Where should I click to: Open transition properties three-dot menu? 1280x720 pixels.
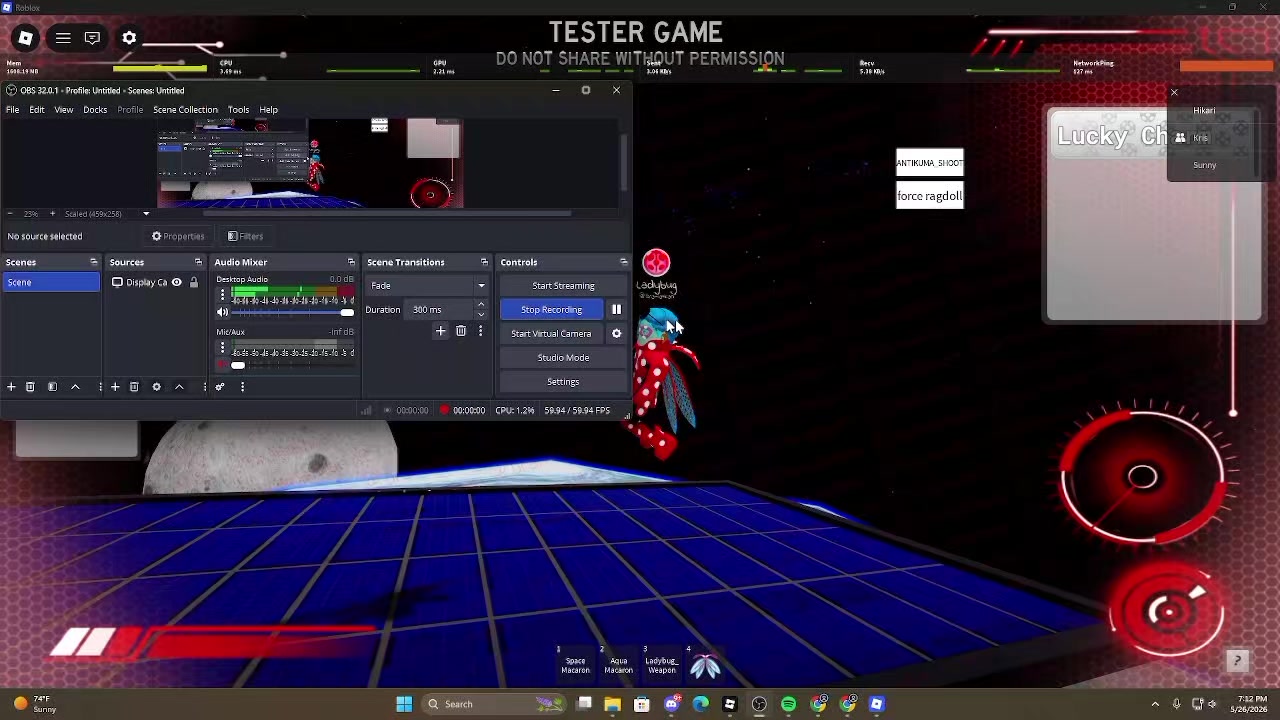click(x=480, y=331)
